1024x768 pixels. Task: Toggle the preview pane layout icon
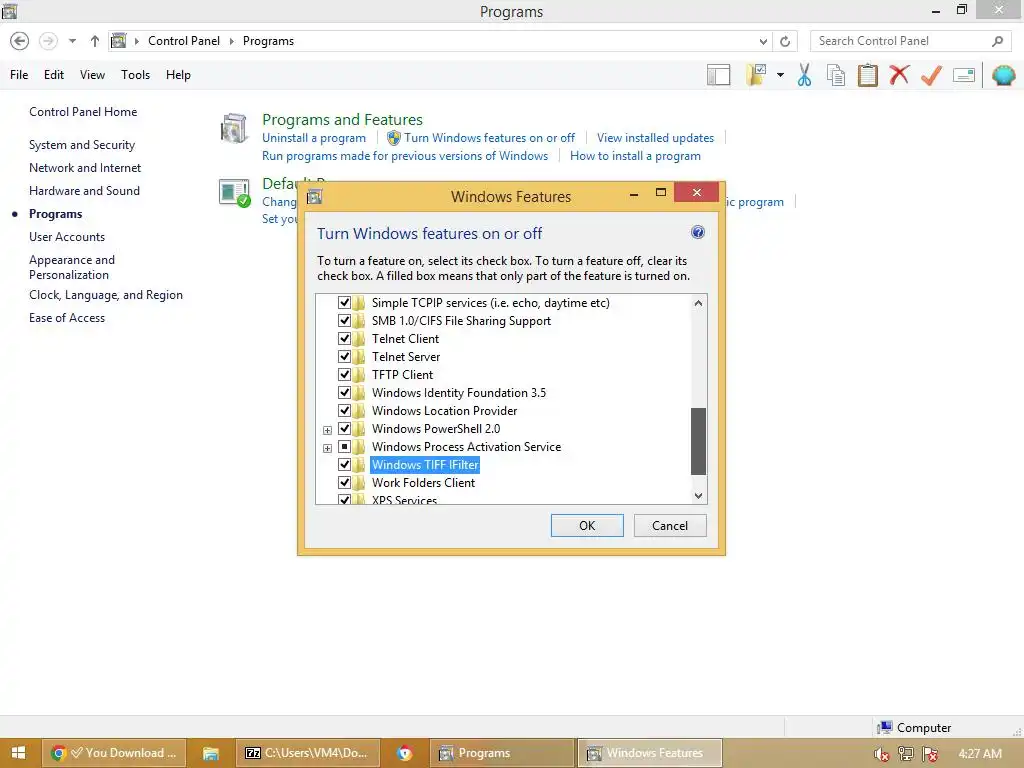(718, 75)
